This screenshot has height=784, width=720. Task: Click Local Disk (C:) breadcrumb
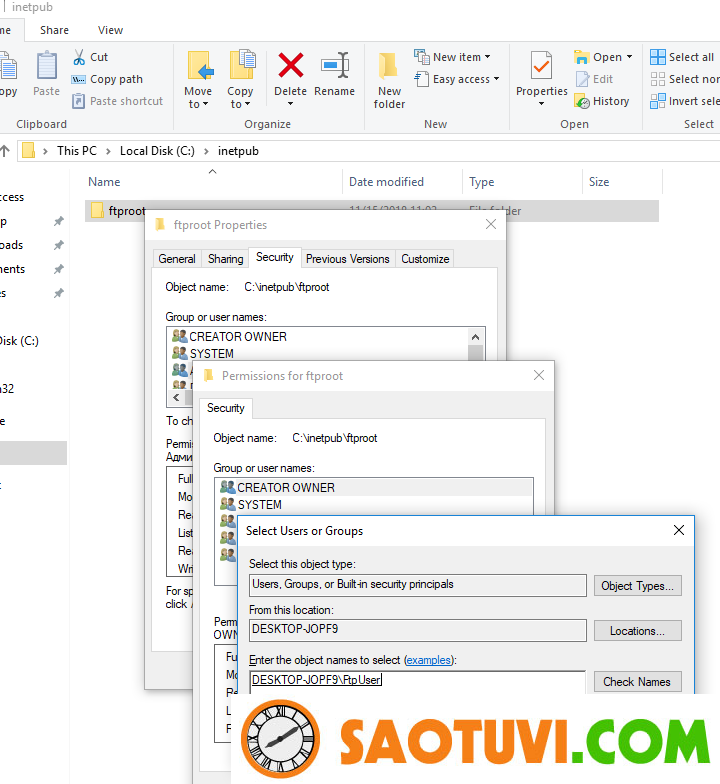157,151
